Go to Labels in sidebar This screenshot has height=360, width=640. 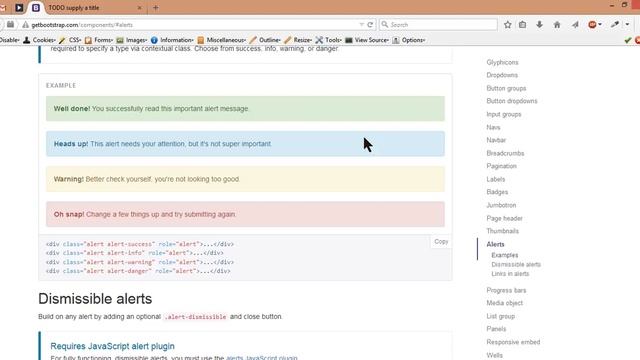(496, 179)
